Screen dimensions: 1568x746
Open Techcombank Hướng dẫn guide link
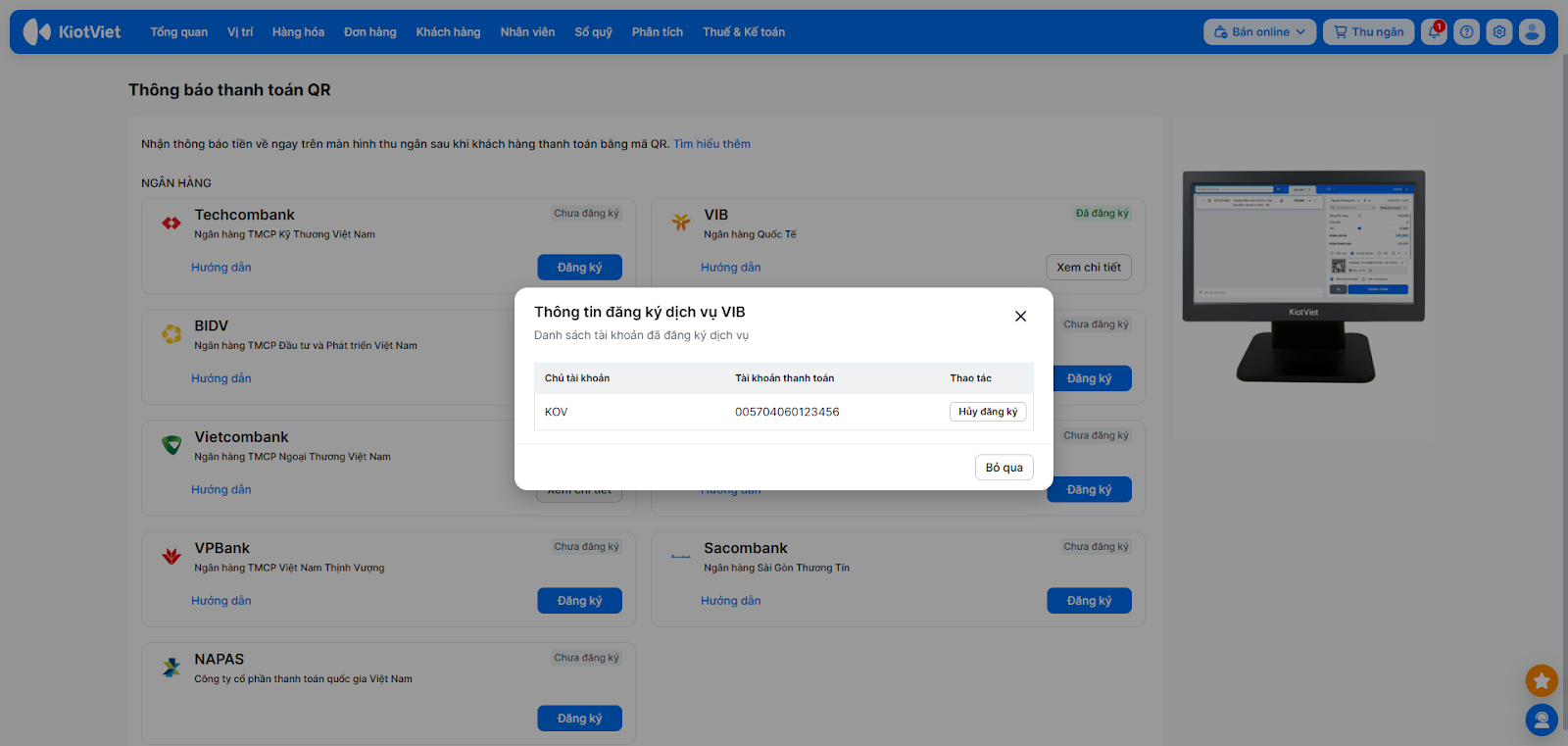coord(221,268)
